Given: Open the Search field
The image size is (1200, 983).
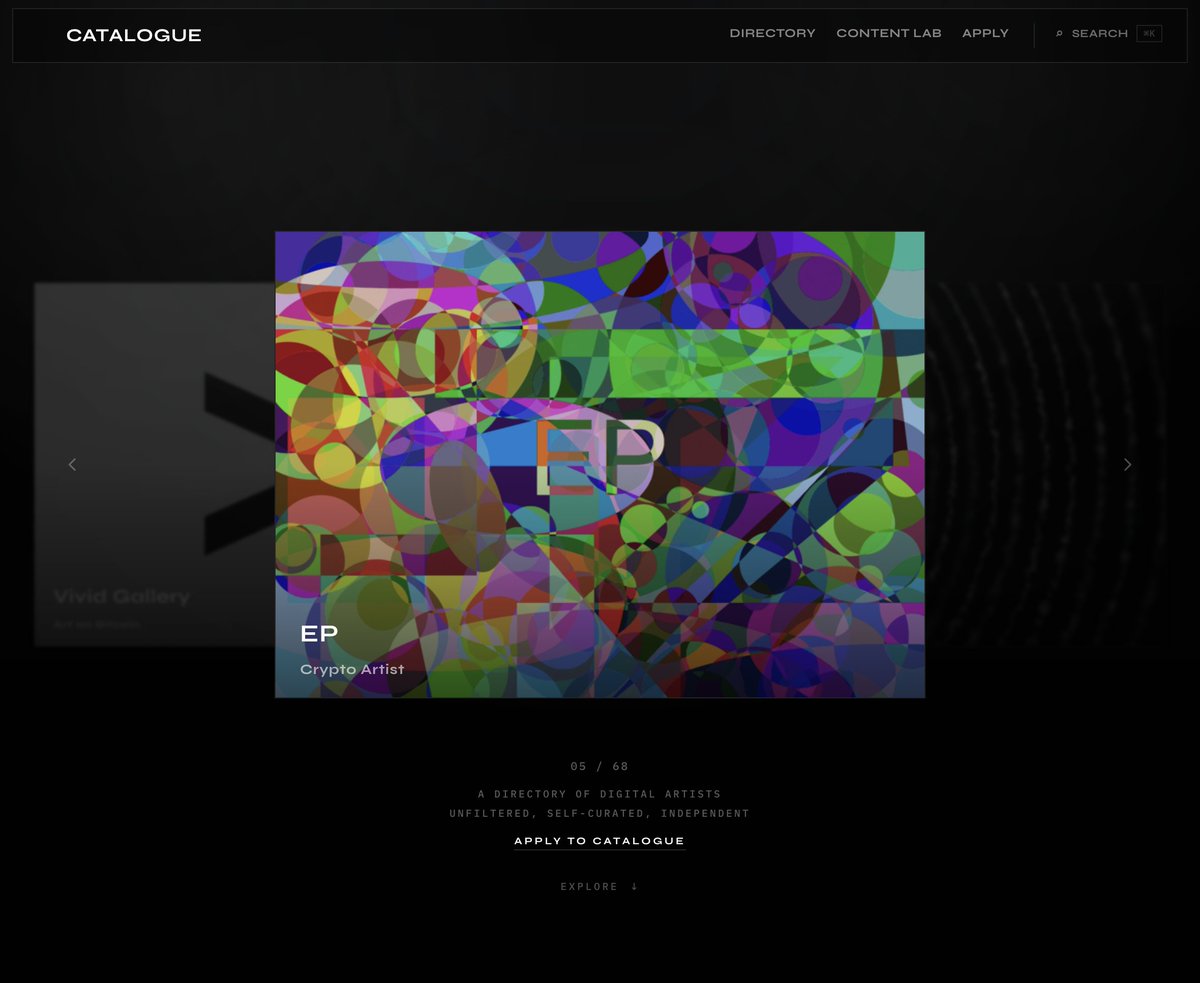Looking at the screenshot, I should click(x=1108, y=34).
